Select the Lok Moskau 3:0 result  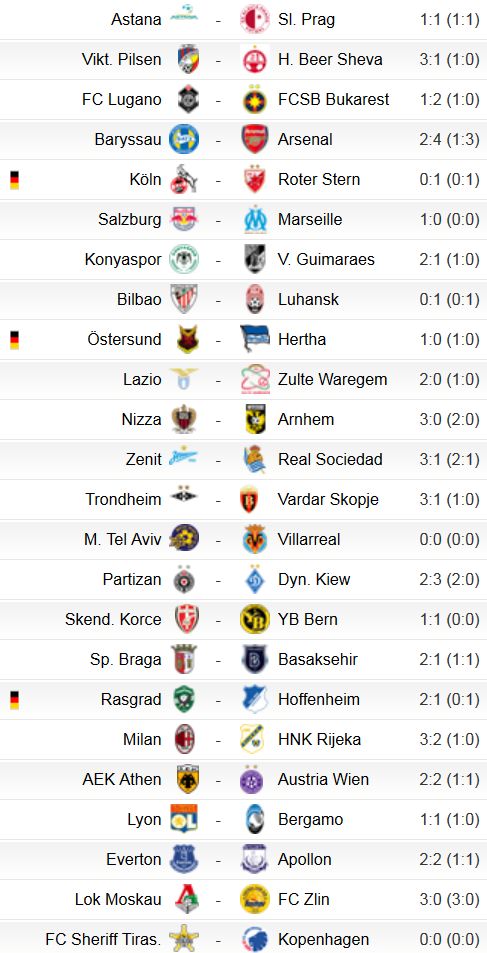[x=449, y=899]
